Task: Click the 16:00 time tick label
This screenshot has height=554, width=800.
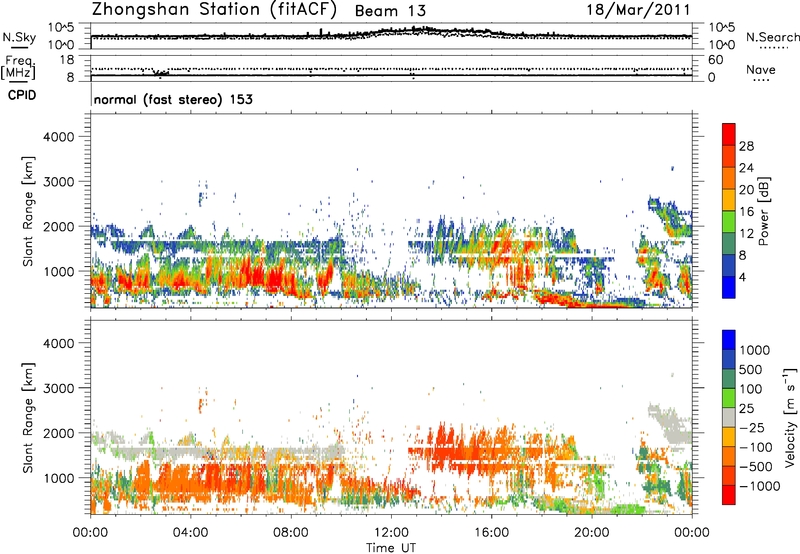Action: pos(491,533)
